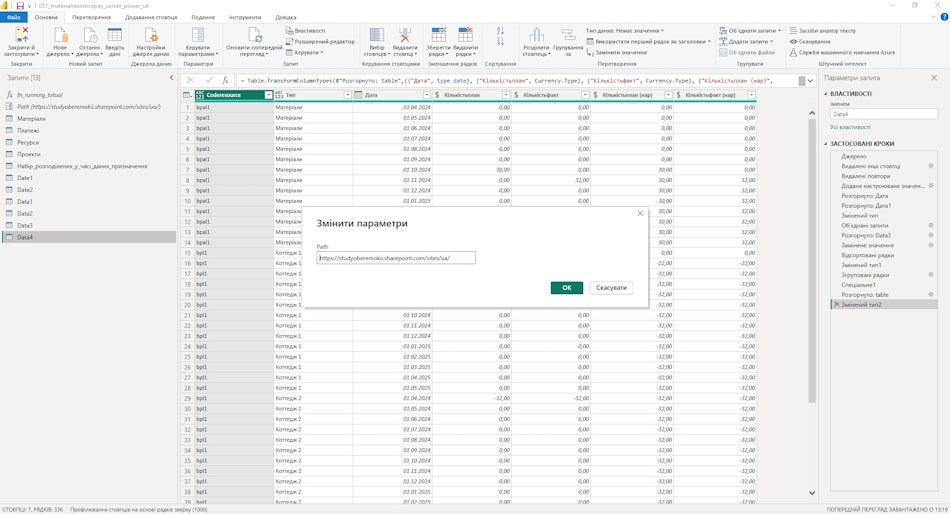
Task: Click Видалити рядки remove rows icon
Action: coord(465,35)
